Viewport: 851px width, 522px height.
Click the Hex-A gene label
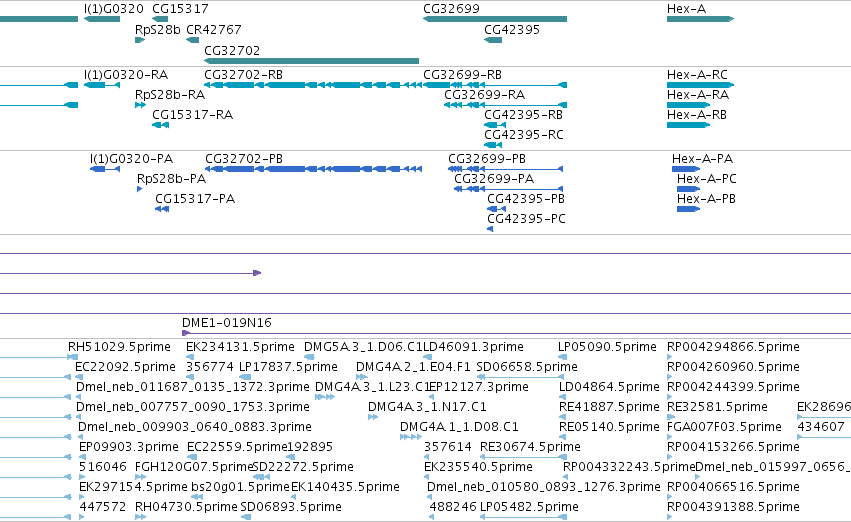[686, 9]
